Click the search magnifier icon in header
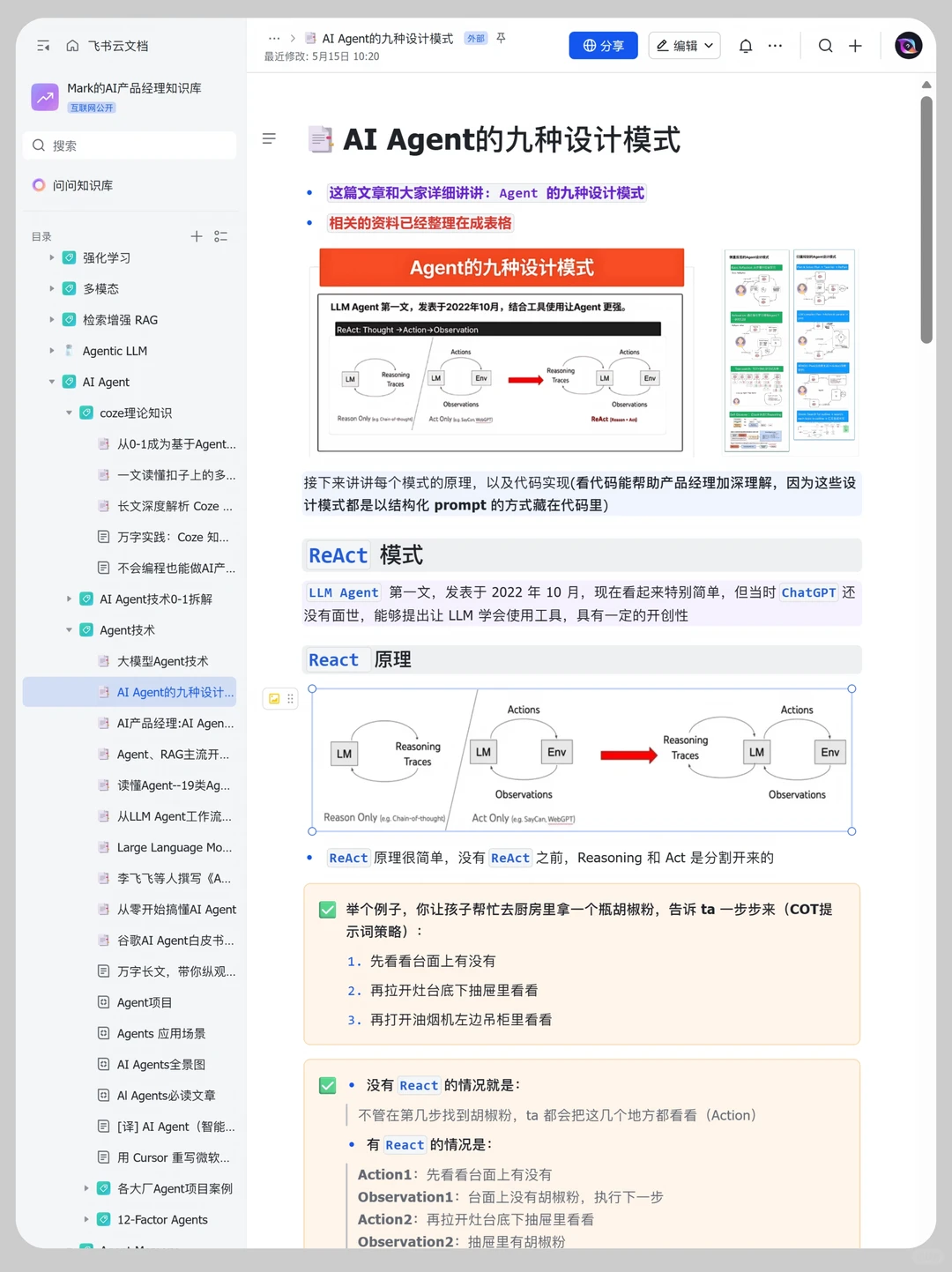The height and width of the screenshot is (1272, 952). 825,46
